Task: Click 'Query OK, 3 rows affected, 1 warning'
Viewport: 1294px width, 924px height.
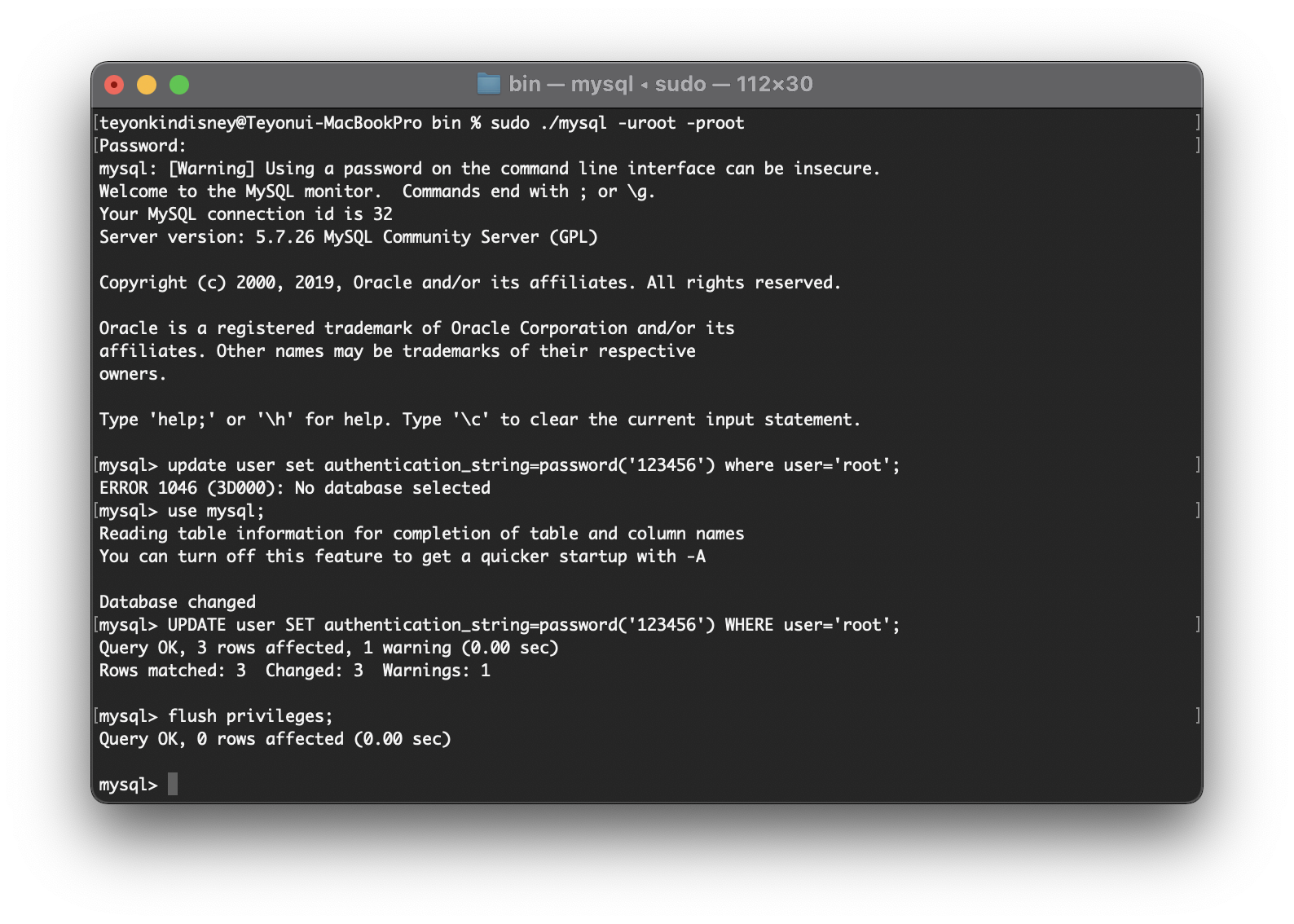Action: click(329, 648)
